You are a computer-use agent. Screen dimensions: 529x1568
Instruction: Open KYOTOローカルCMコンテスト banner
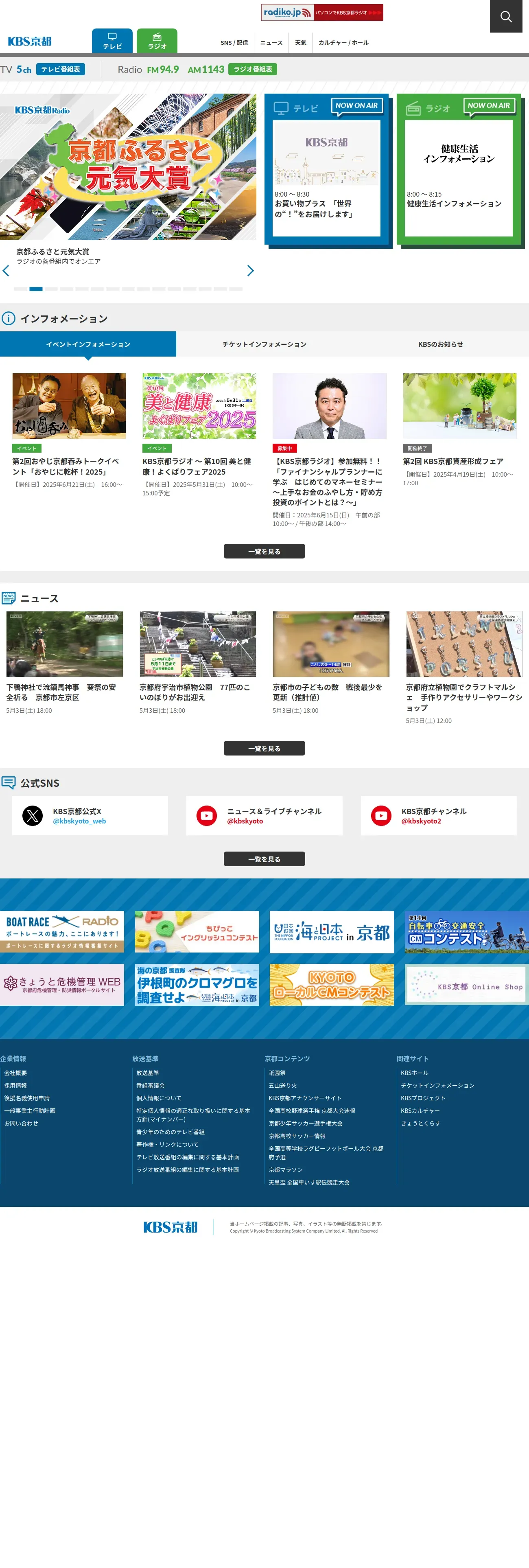[332, 984]
